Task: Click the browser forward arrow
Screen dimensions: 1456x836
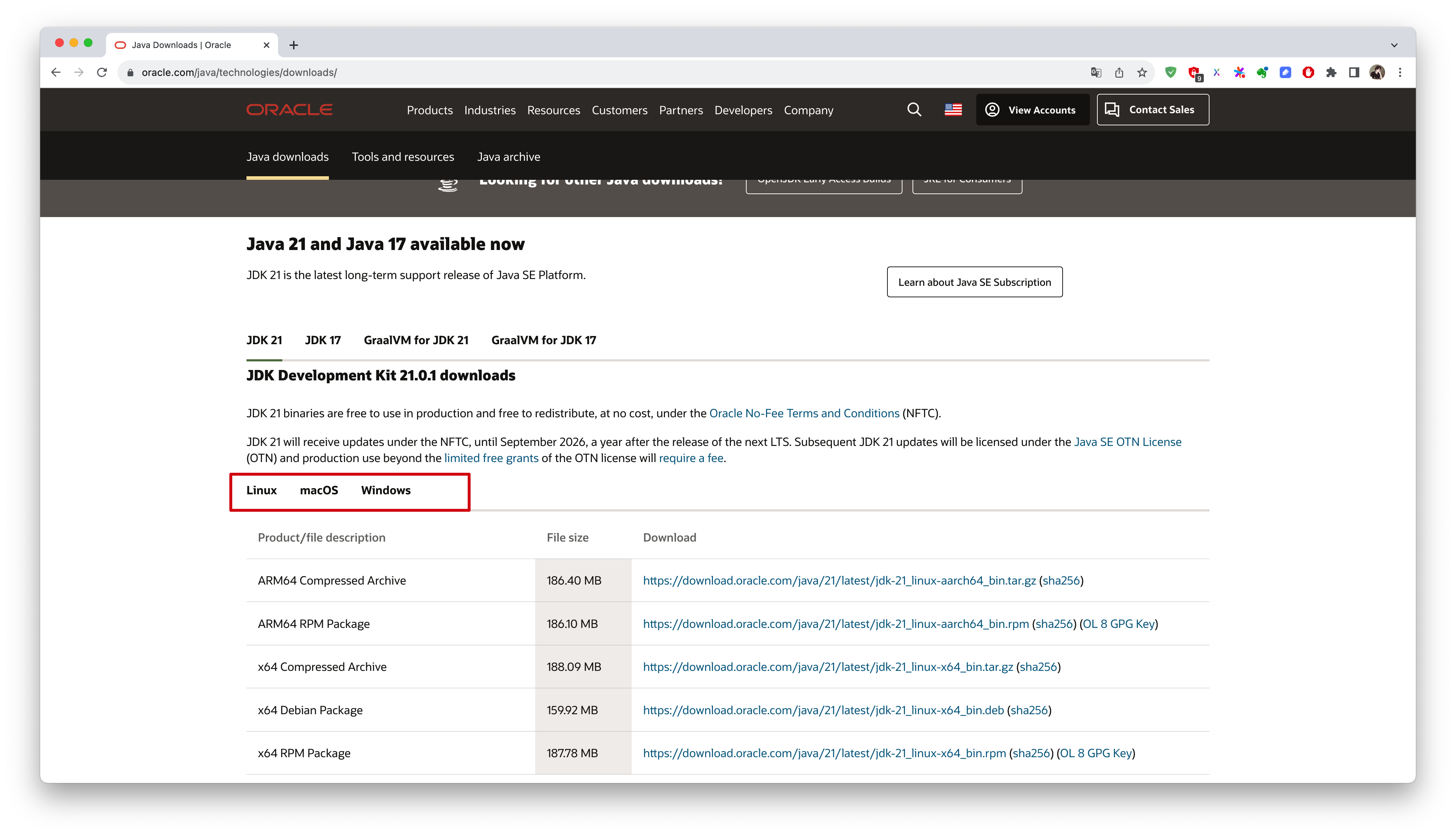Action: pyautogui.click(x=79, y=72)
